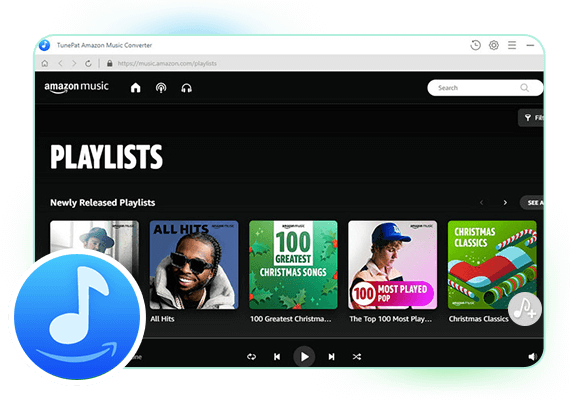The height and width of the screenshot is (400, 570).
Task: Open 100 Greatest Christmas Songs cover
Action: [293, 265]
